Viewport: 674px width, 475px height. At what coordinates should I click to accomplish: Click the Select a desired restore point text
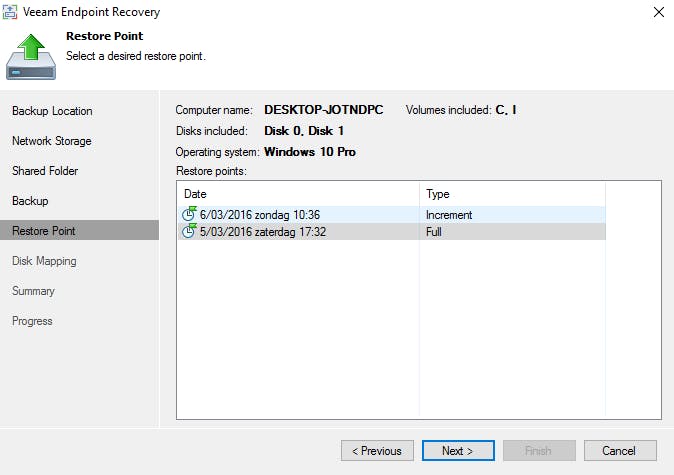coord(136,56)
